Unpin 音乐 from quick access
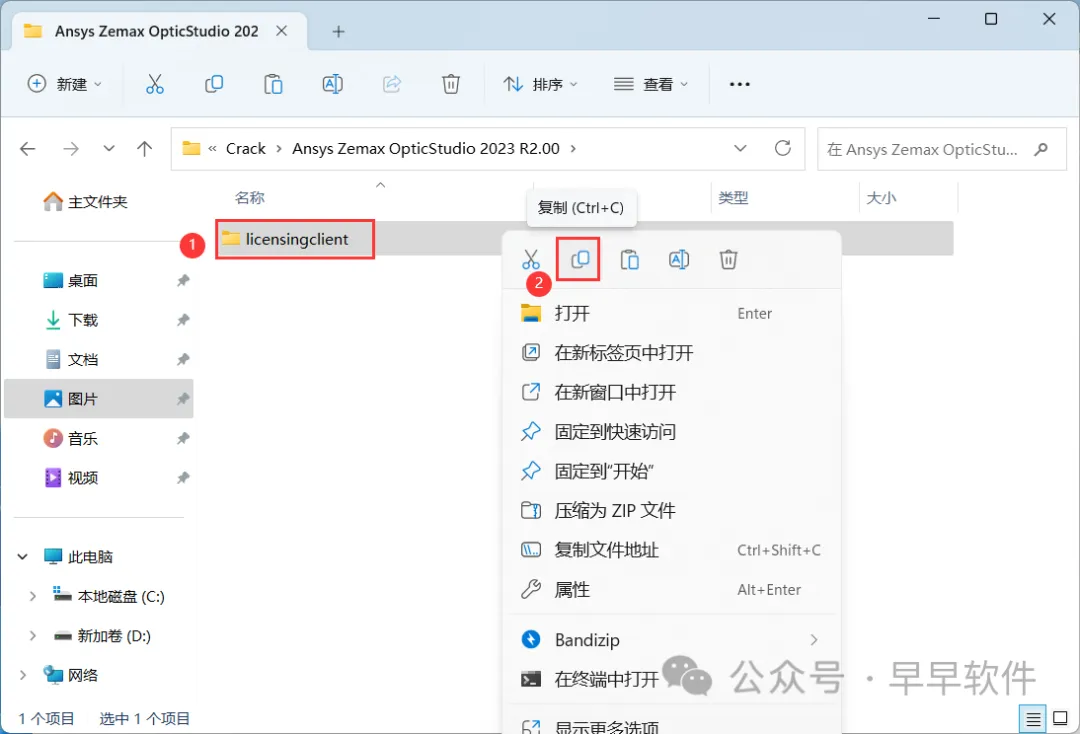The width and height of the screenshot is (1080, 734). point(183,438)
